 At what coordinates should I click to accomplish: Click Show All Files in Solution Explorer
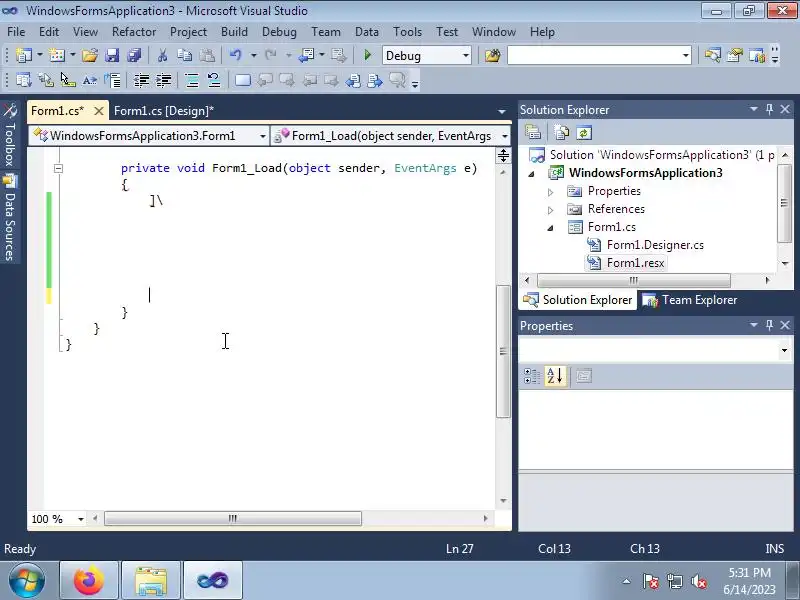click(x=562, y=133)
